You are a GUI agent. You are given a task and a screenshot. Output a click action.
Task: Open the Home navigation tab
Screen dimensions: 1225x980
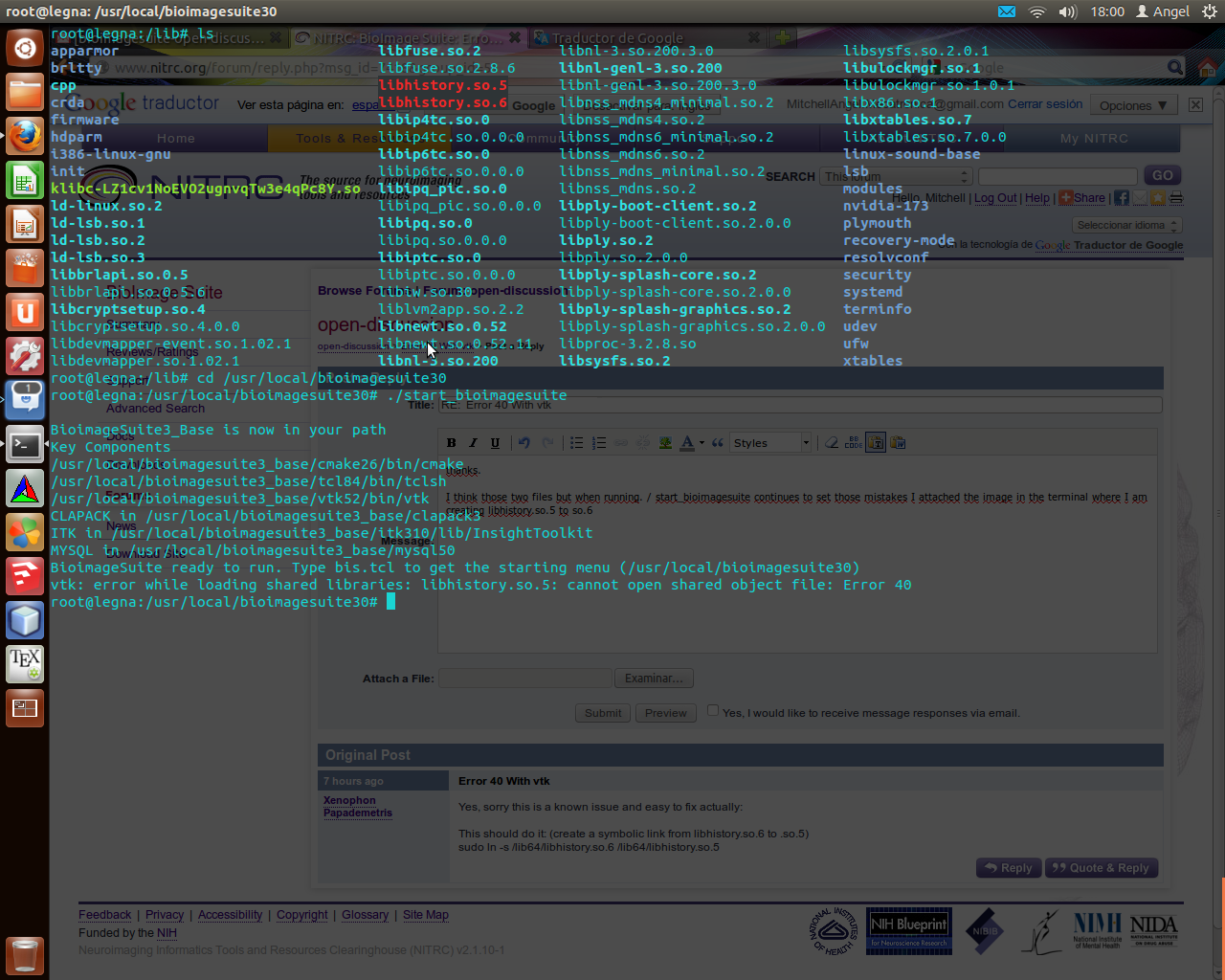pos(175,139)
